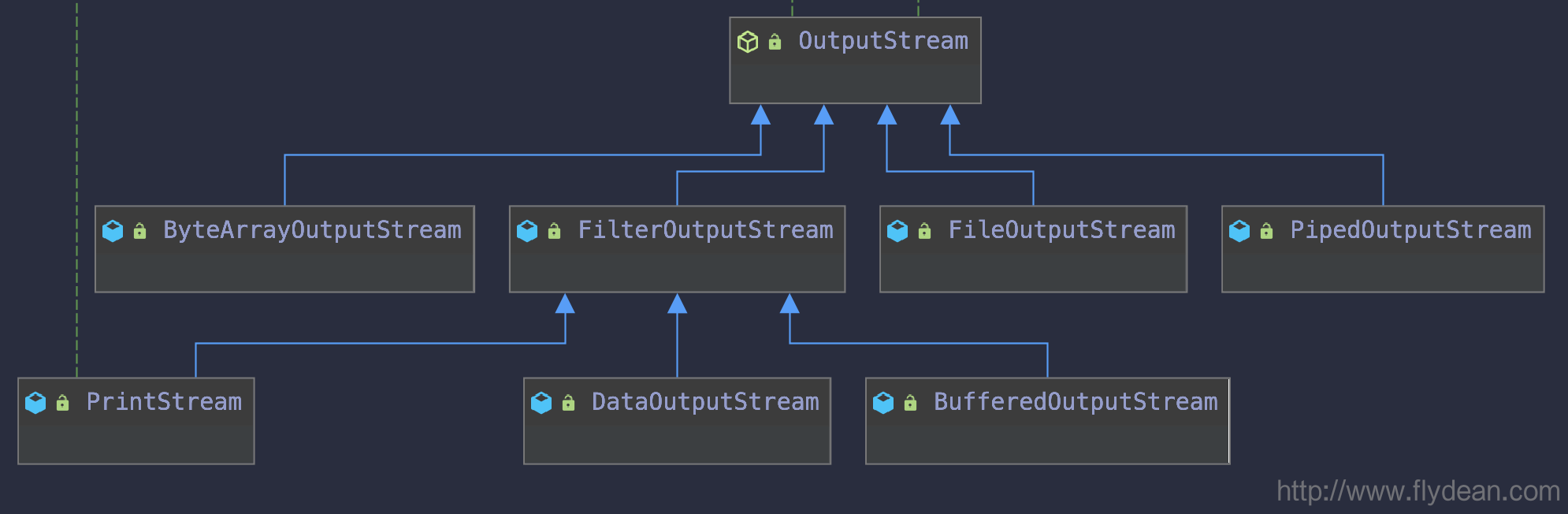Click the PipedOutputStream class icon
This screenshot has height=514, width=1568.
(1239, 231)
